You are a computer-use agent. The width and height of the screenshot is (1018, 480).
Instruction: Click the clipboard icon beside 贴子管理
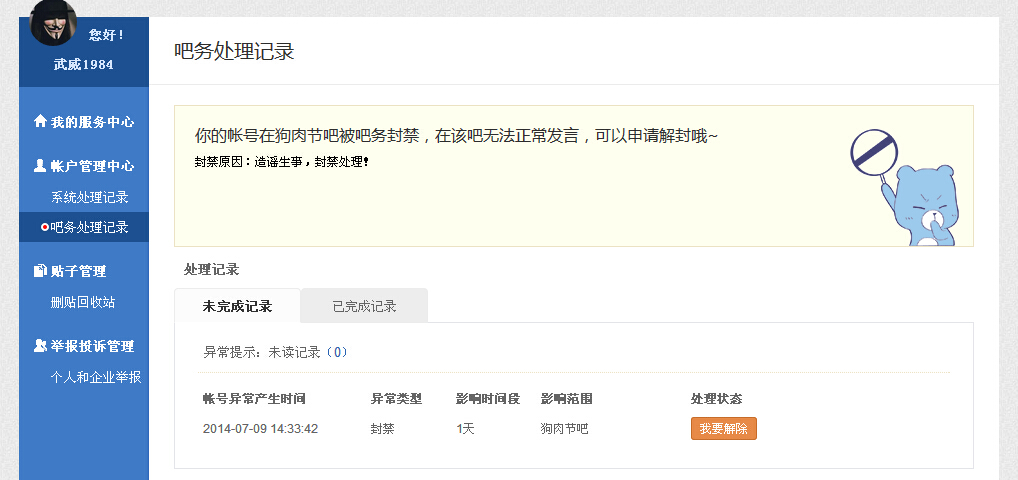40,271
